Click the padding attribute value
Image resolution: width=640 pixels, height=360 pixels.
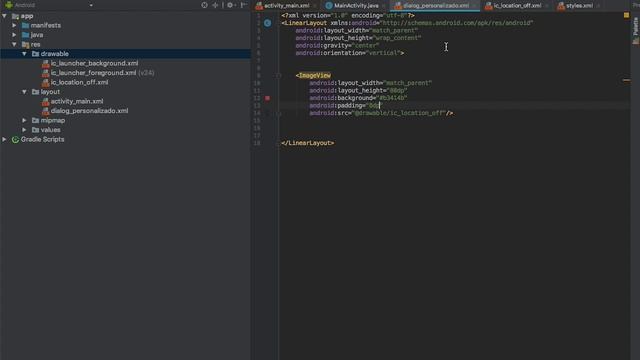click(374, 106)
